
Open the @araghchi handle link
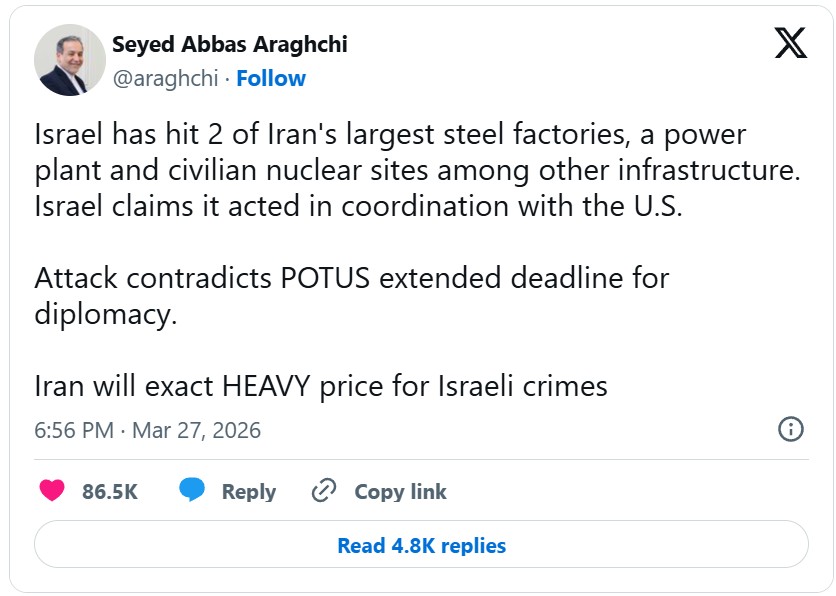(165, 79)
